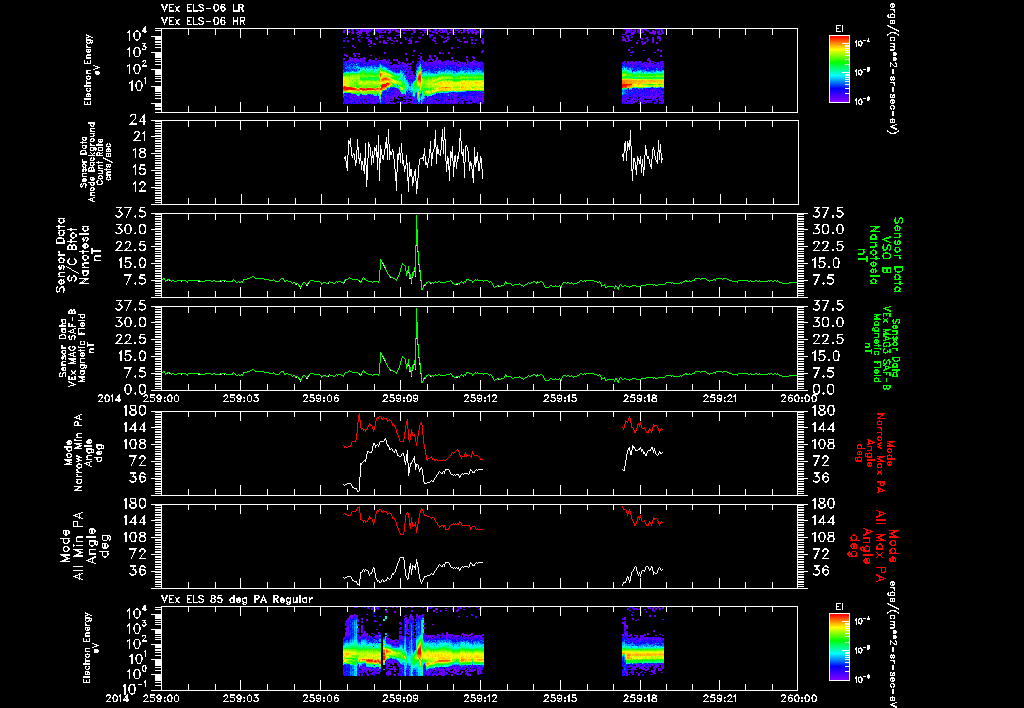Click "259:15" on the time axis under the MAG panel
Viewport: 1024px width, 708px height.
pyautogui.click(x=560, y=398)
